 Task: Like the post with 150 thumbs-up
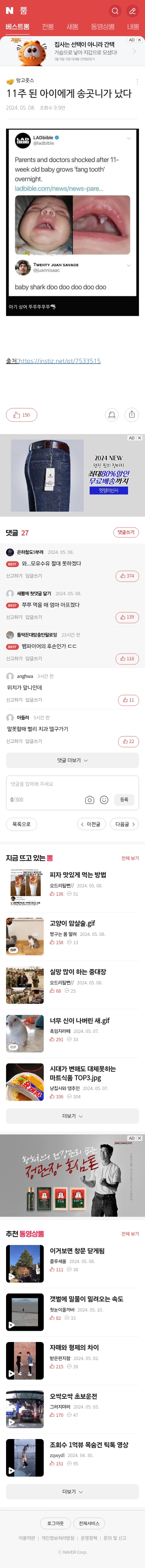pyautogui.click(x=21, y=415)
